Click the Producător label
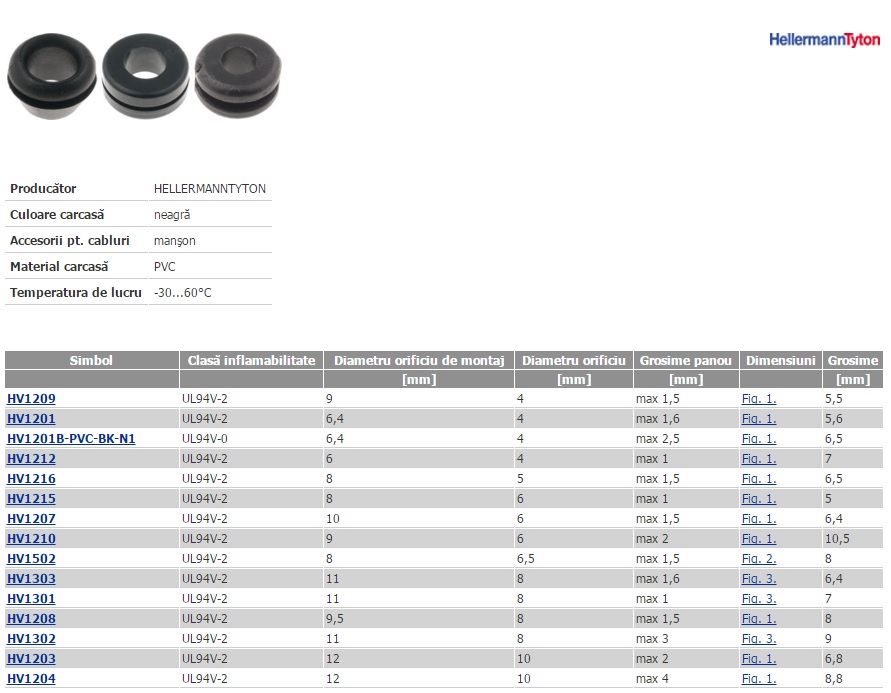This screenshot has width=891, height=693. coord(43,189)
